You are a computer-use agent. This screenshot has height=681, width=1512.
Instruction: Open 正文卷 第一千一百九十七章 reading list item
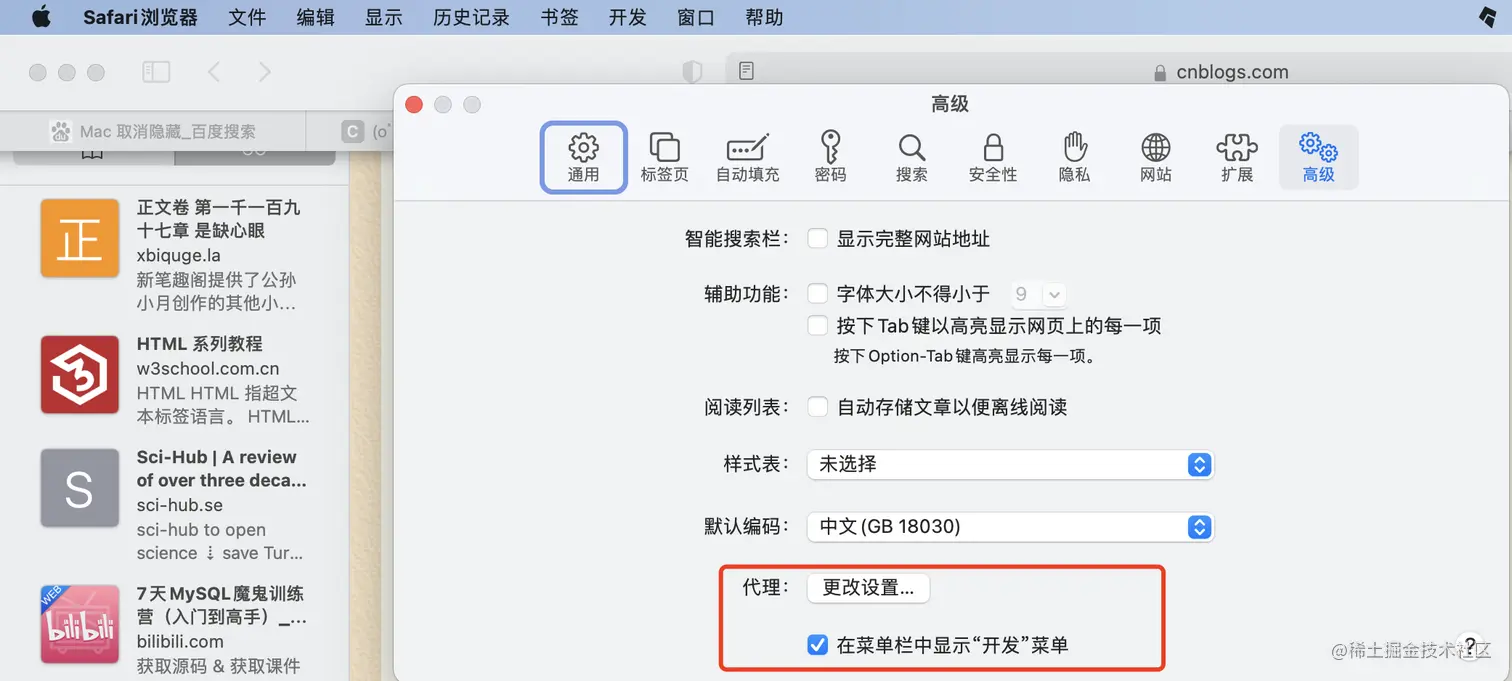click(x=174, y=254)
